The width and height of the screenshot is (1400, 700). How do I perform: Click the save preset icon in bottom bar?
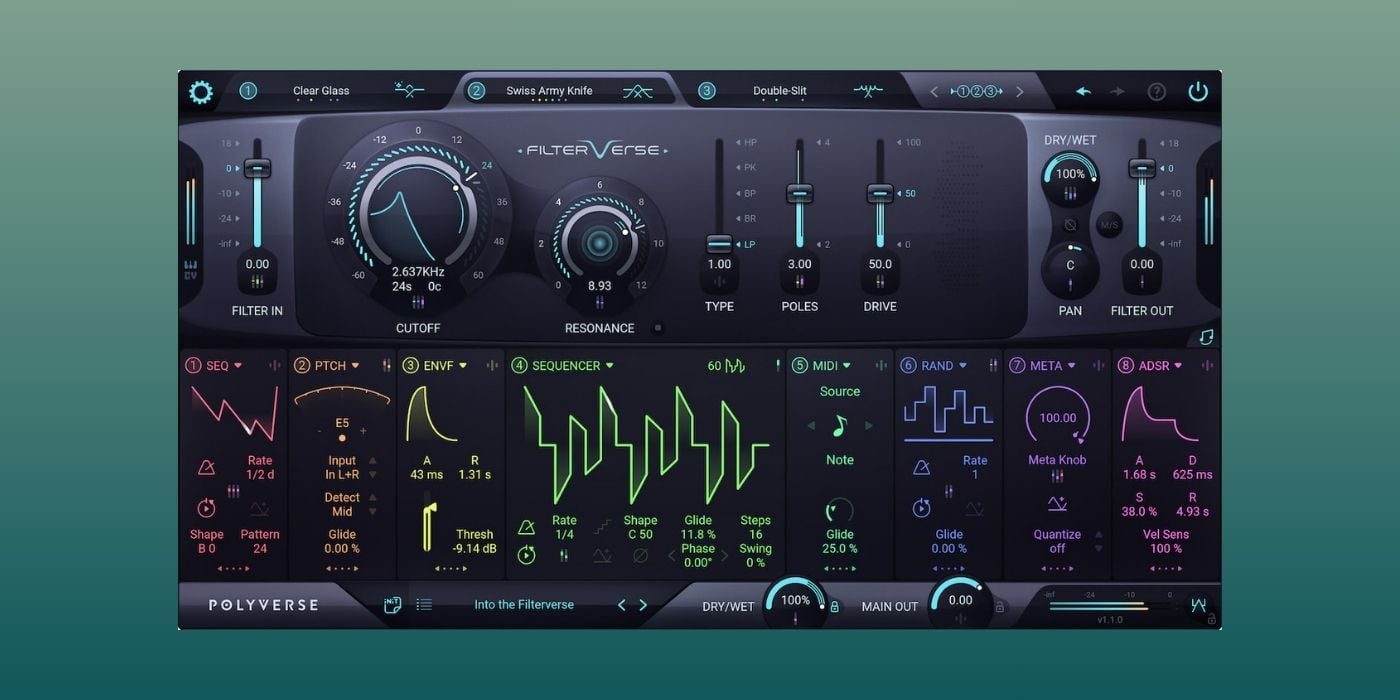coord(392,605)
